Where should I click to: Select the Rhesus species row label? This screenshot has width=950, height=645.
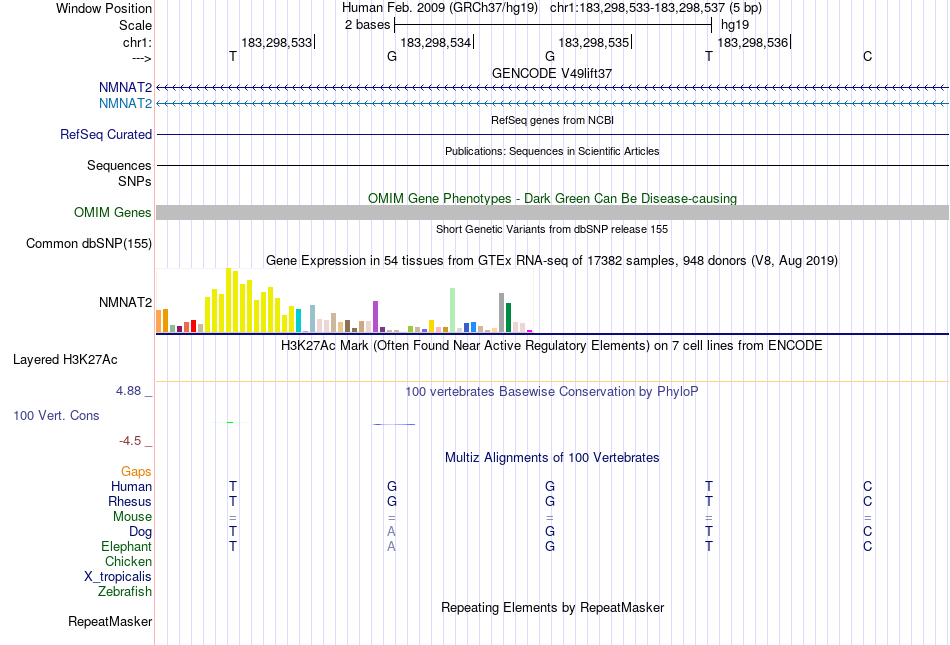click(130, 501)
